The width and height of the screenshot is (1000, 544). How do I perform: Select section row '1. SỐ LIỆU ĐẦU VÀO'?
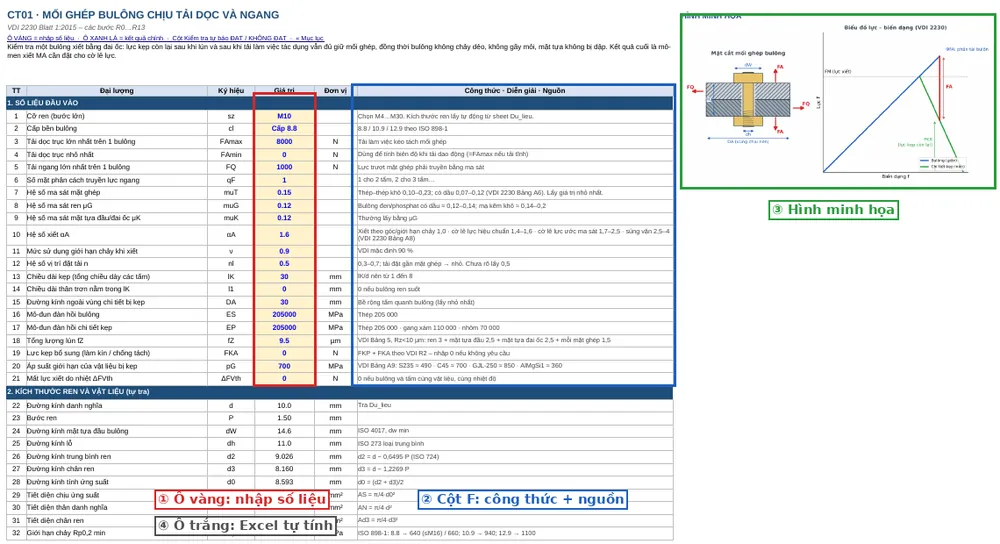(339, 103)
